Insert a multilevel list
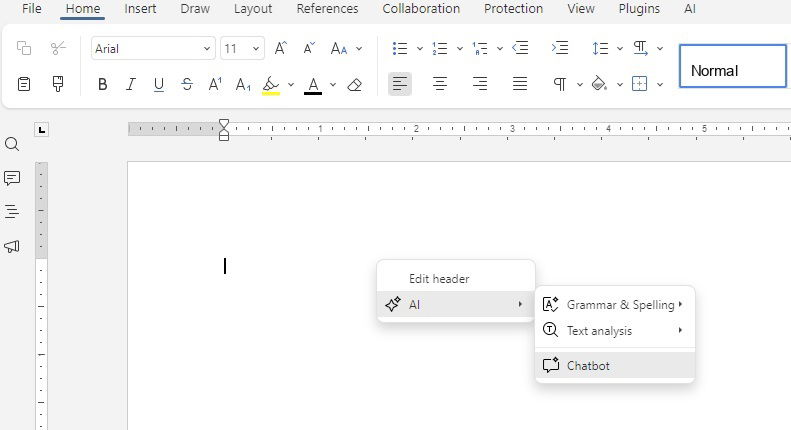 point(480,48)
